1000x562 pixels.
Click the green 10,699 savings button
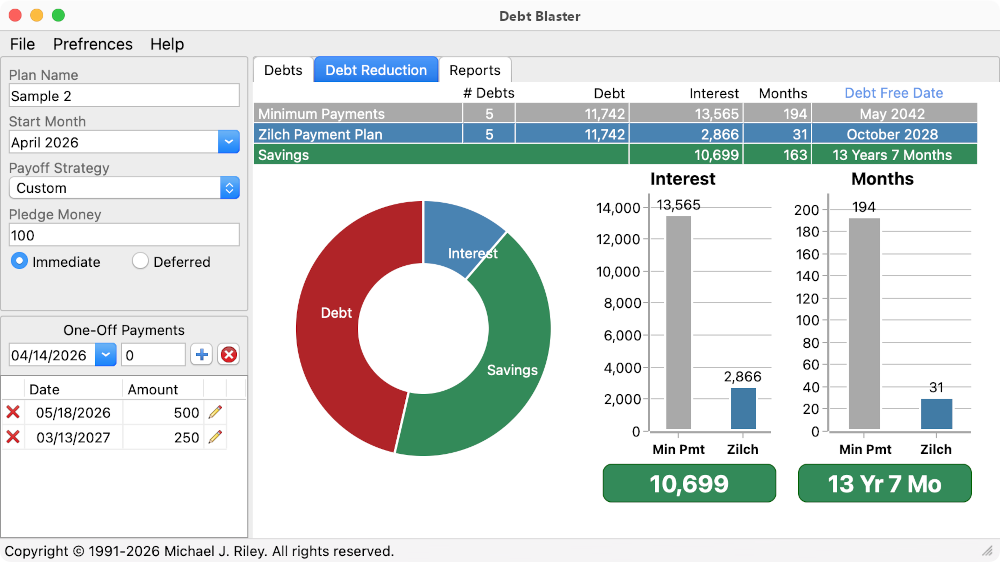click(689, 484)
